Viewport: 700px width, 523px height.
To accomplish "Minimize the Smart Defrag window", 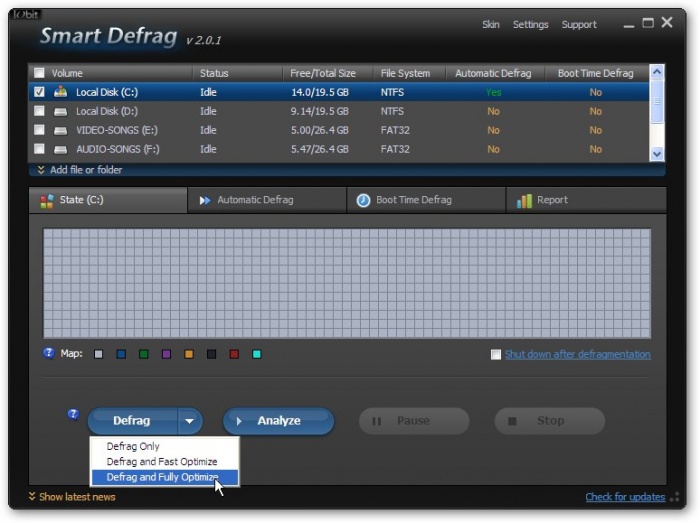I will [629, 26].
